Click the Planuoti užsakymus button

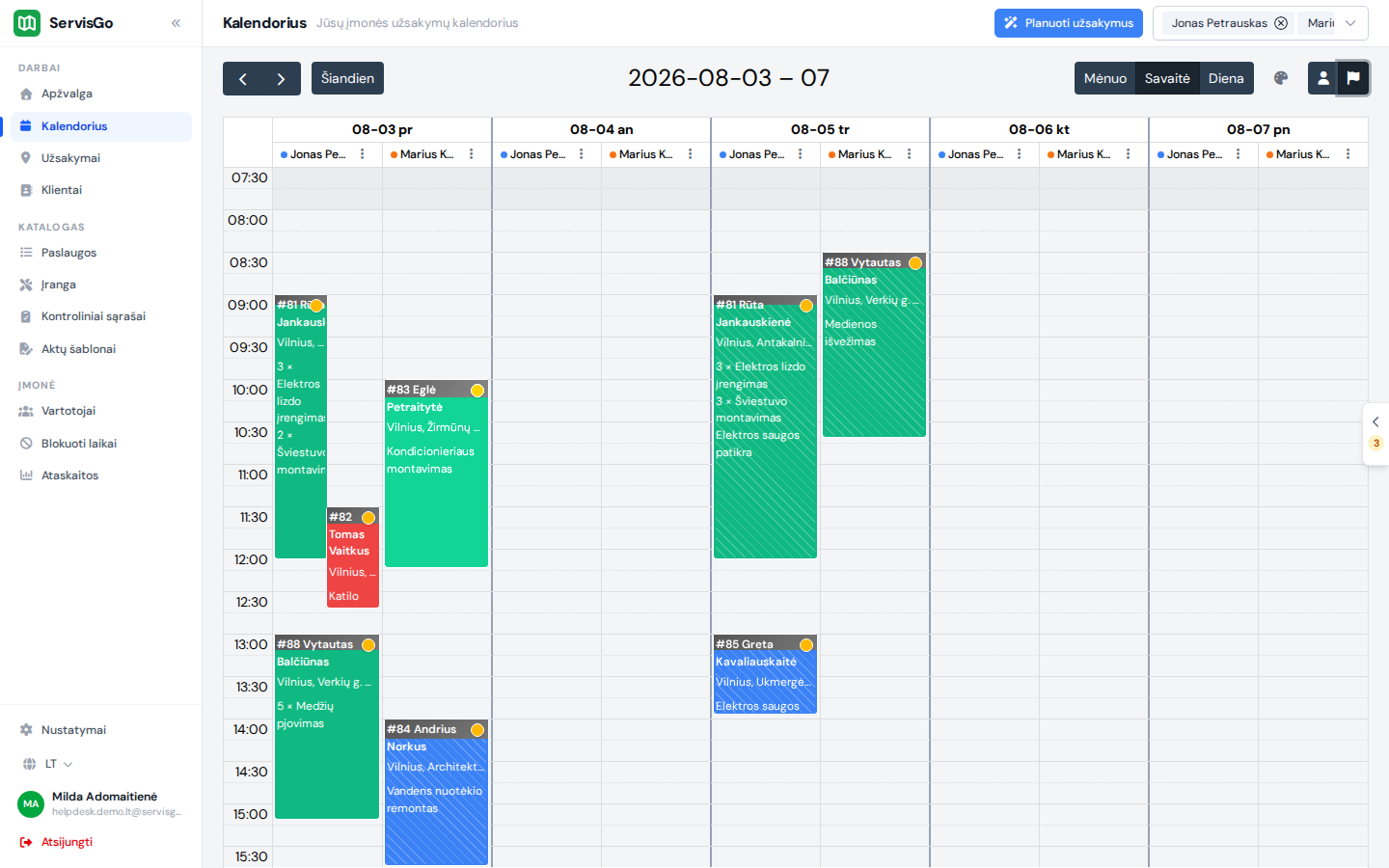point(1069,23)
